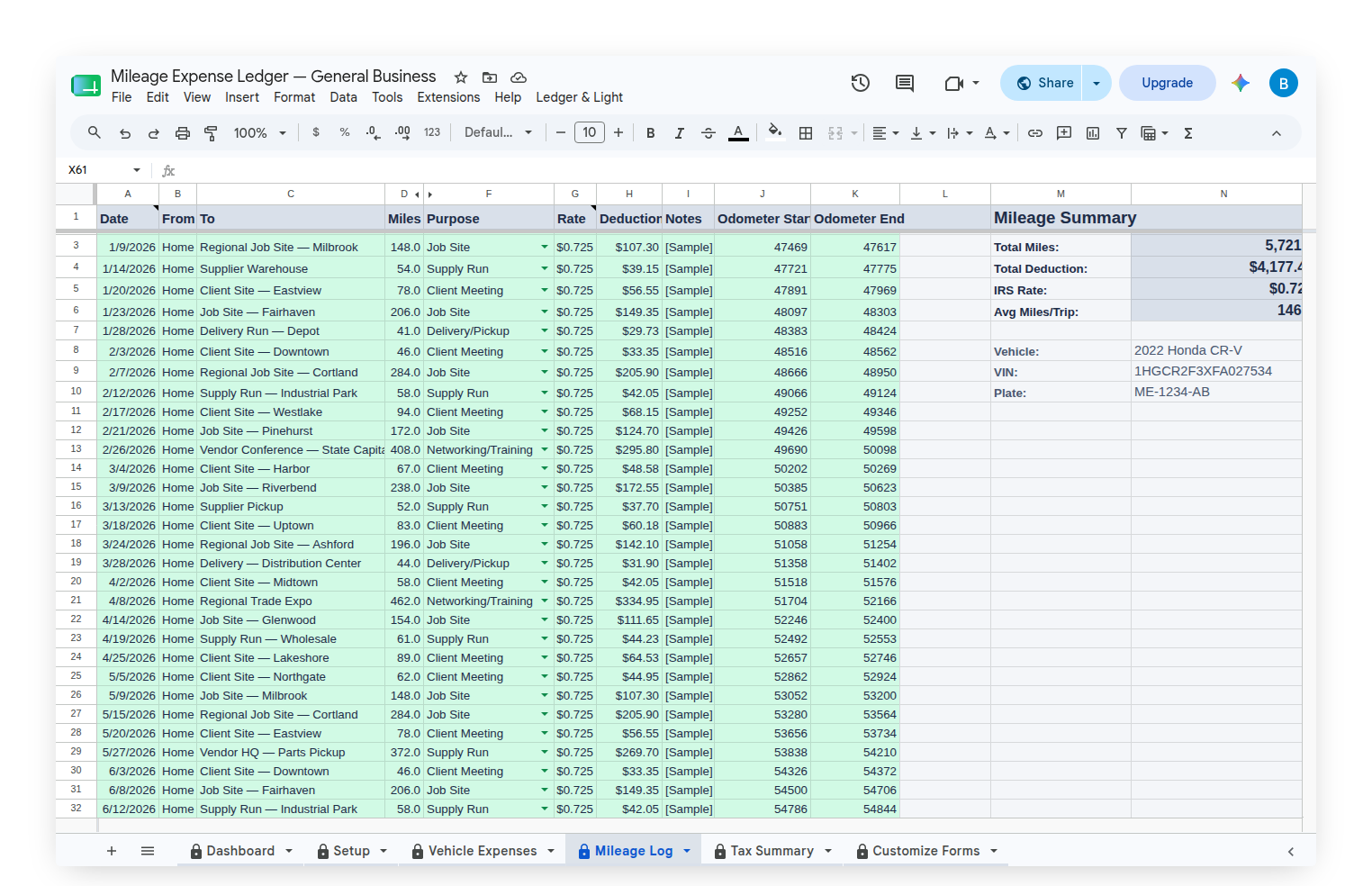Image resolution: width=1372 pixels, height=886 pixels.
Task: Open the Data menu
Action: tap(343, 97)
